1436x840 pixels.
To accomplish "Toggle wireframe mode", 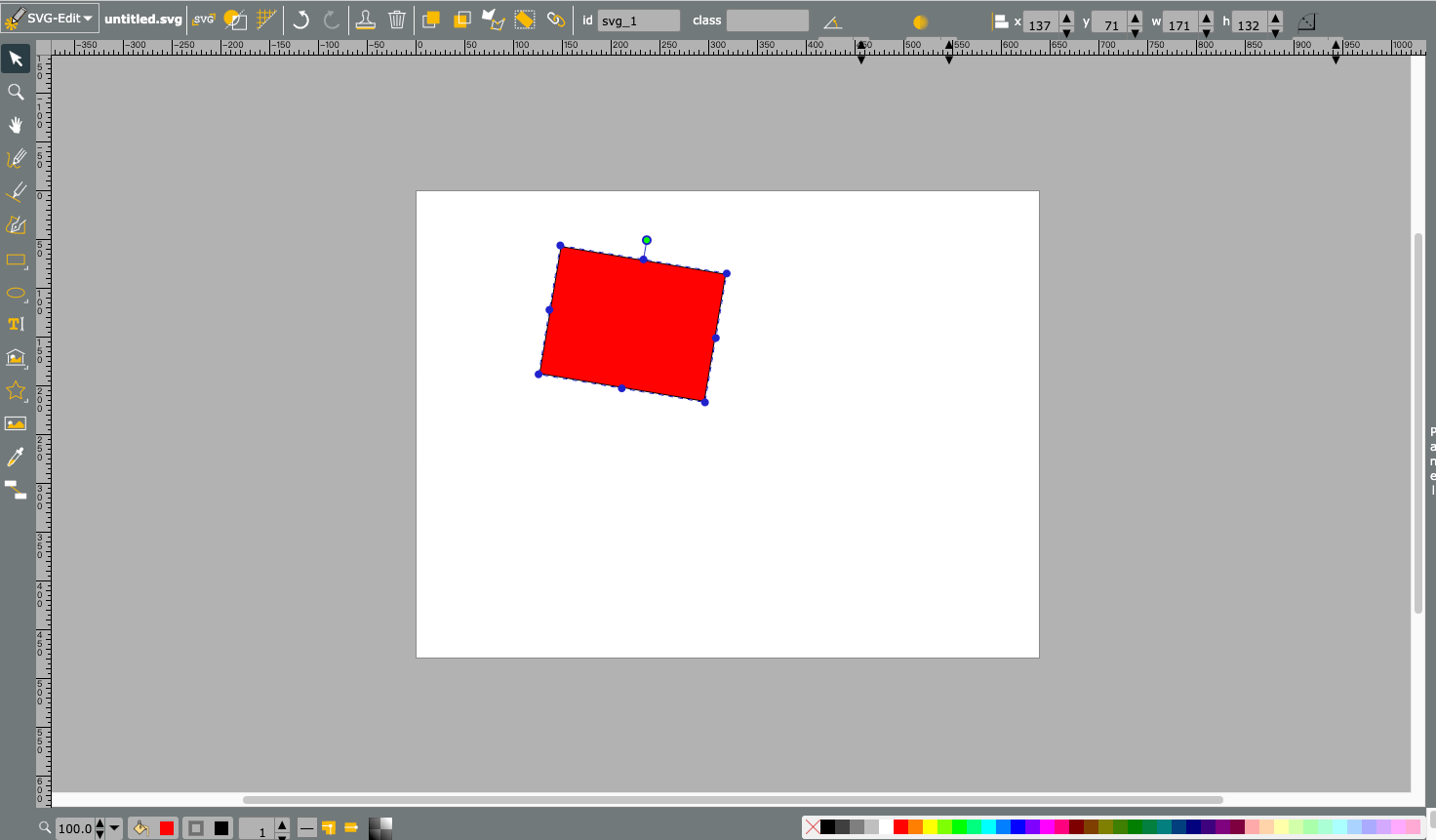I will (235, 20).
